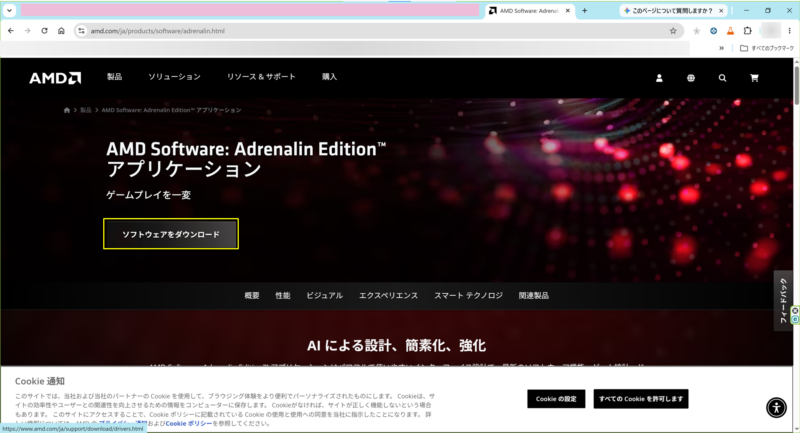The image size is (800, 433).
Task: Click ソフトウェアをダウンロード button
Action: pyautogui.click(x=171, y=234)
